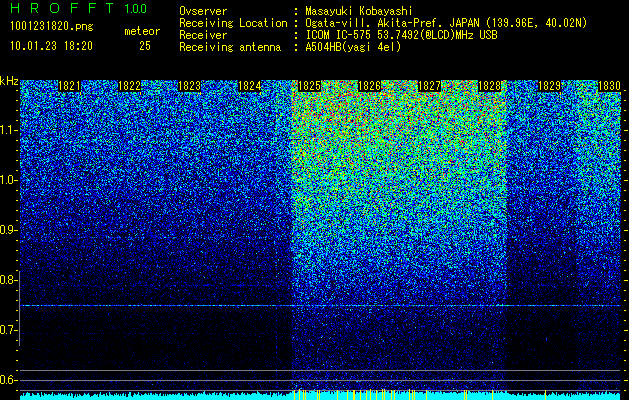Click the Receiving Location label
629x400 pixels.
coord(233,23)
